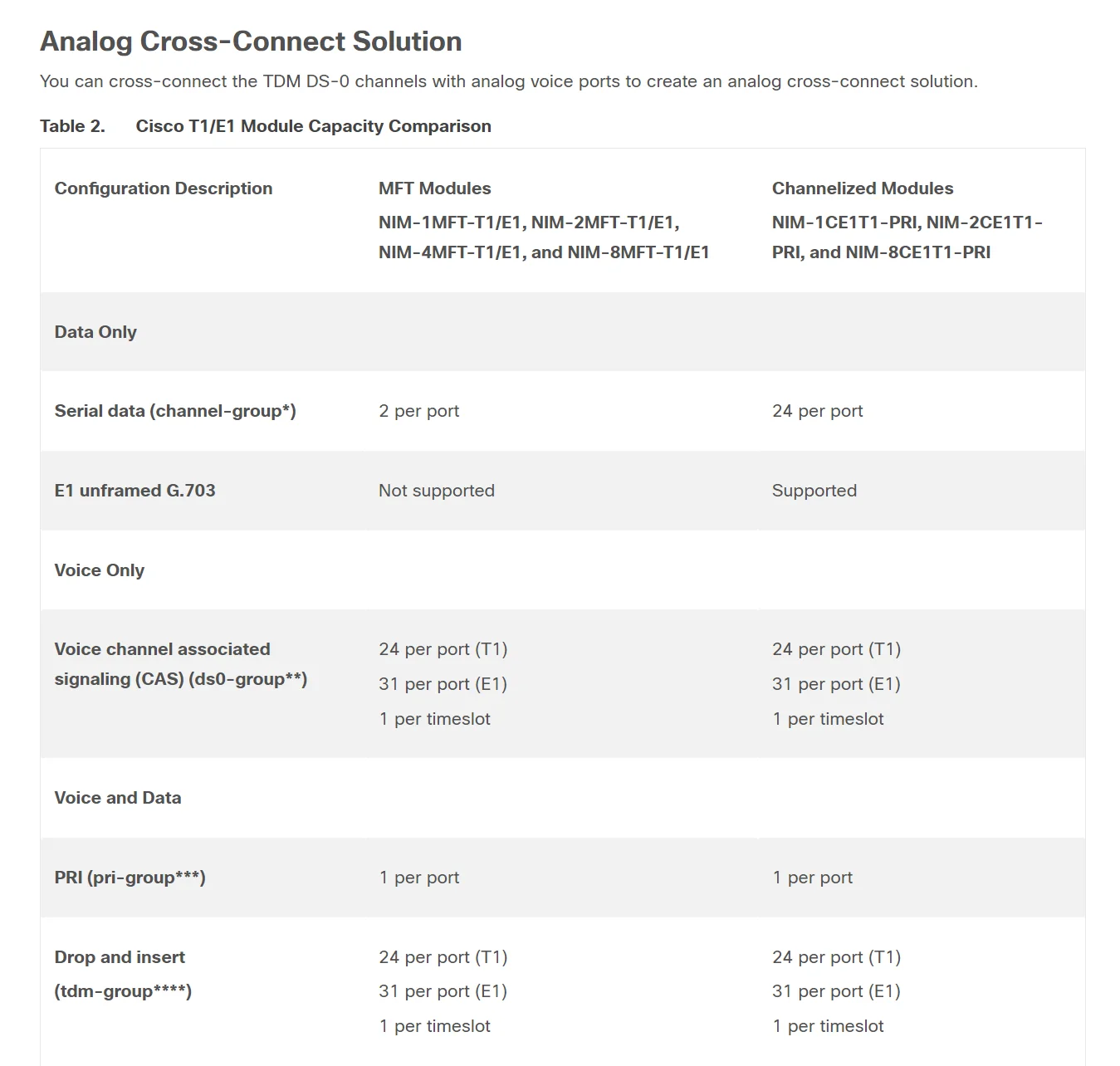
Task: Click the Data Only section row
Action: [562, 332]
